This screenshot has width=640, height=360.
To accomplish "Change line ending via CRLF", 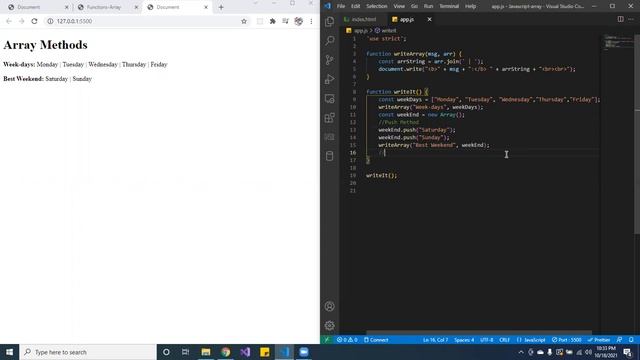I will pos(504,340).
